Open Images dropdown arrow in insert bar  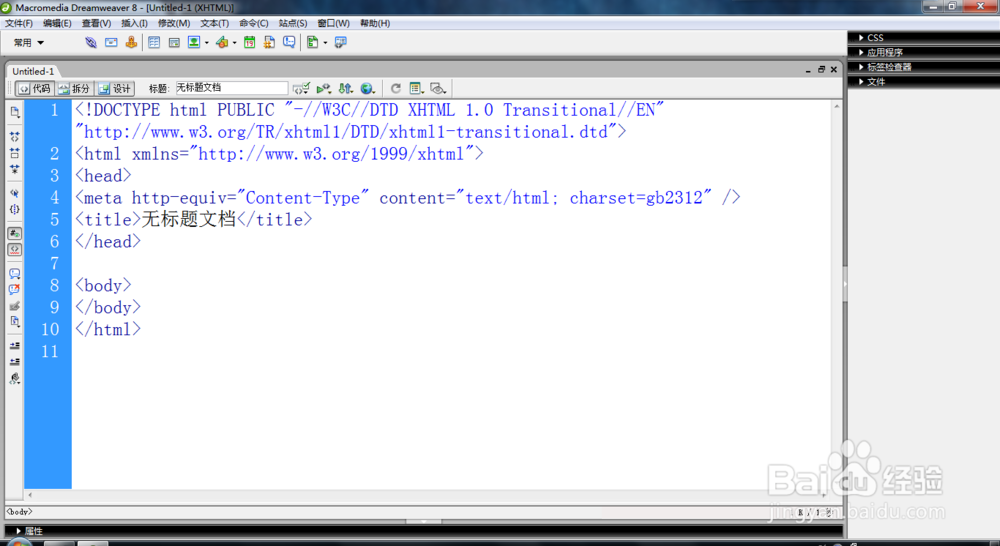pos(207,43)
